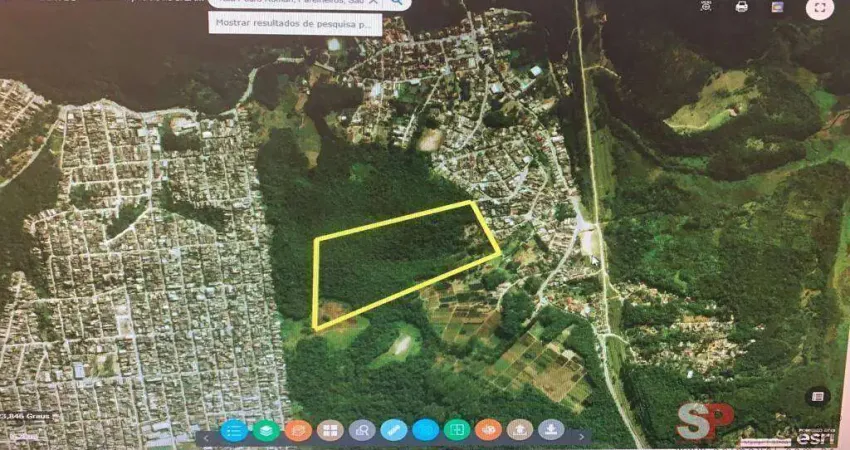
Task: Click the solid blue circle widget icon
Action: tap(426, 430)
